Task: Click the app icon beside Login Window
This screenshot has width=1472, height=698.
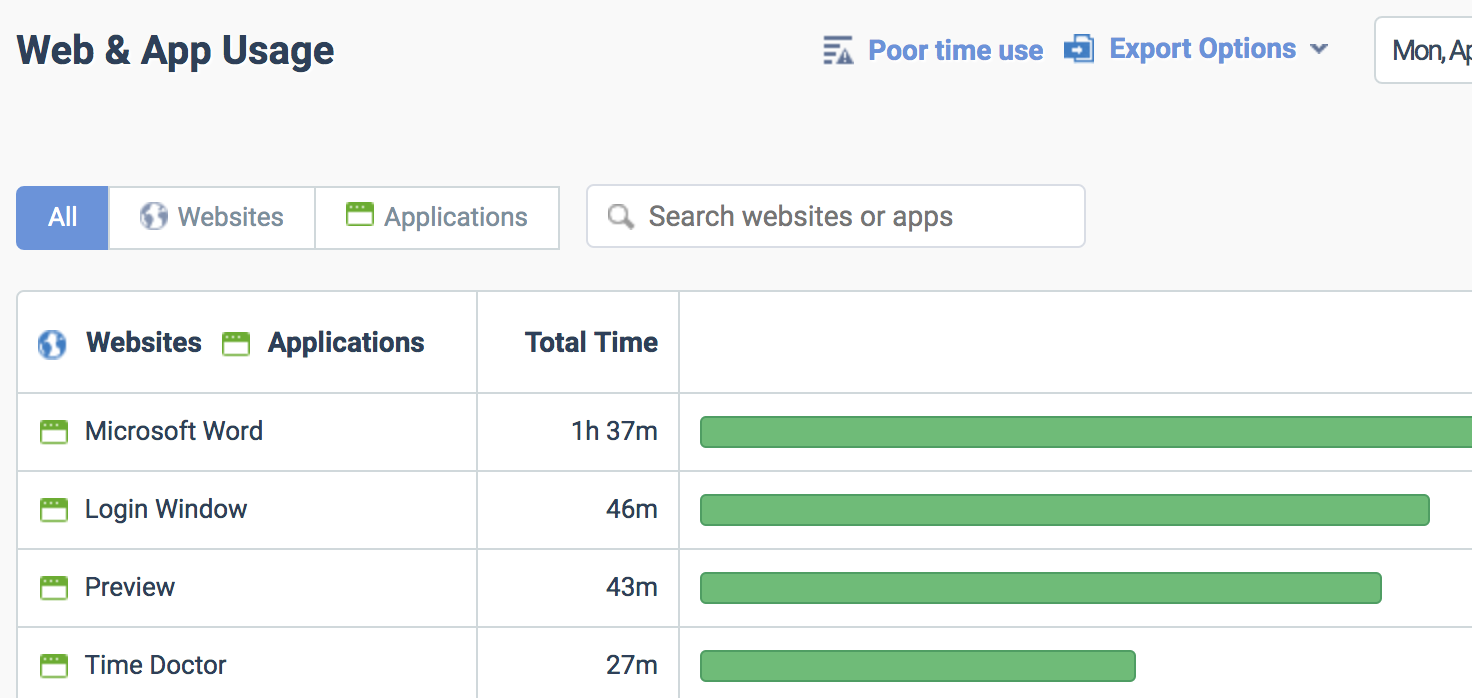Action: click(54, 510)
